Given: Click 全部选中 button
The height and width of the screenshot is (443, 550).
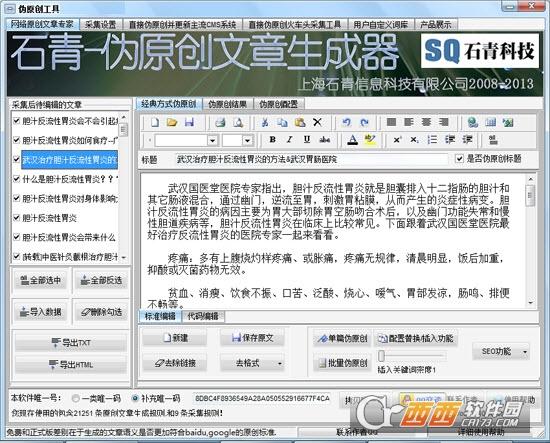Looking at the screenshot, I should pos(41,280).
